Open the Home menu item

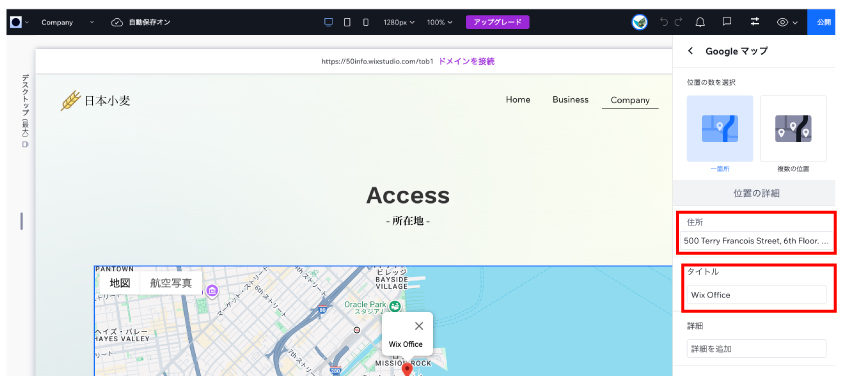(x=518, y=99)
